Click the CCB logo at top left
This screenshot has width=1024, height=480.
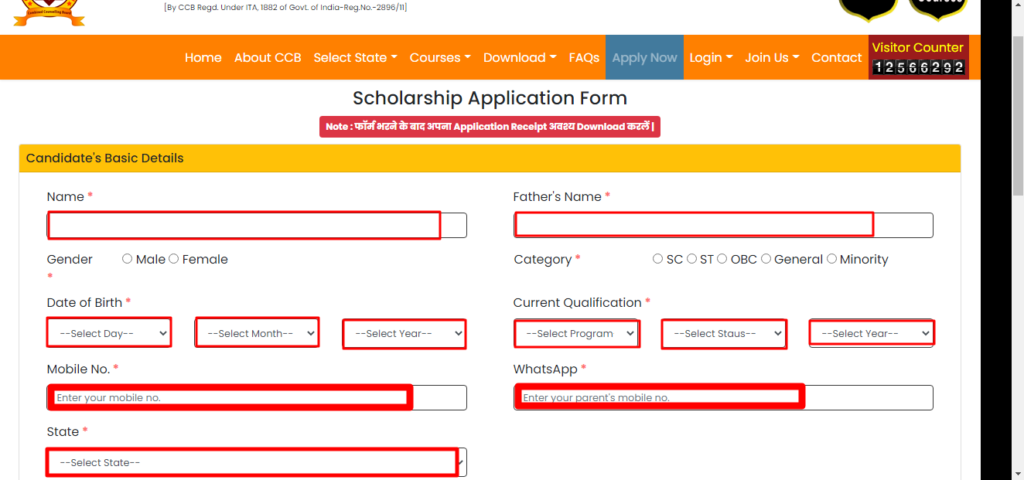coord(49,13)
